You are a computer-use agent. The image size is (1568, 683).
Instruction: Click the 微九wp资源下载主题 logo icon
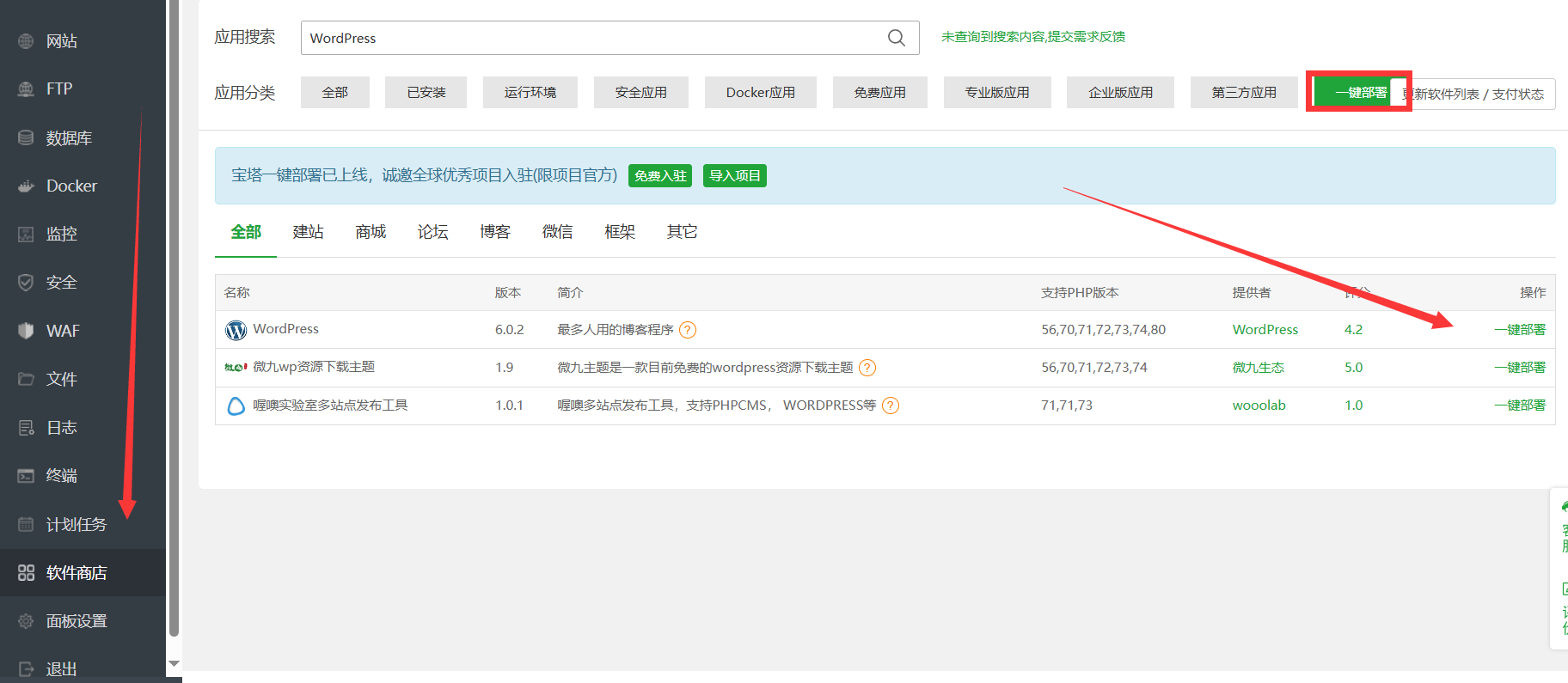point(236,368)
